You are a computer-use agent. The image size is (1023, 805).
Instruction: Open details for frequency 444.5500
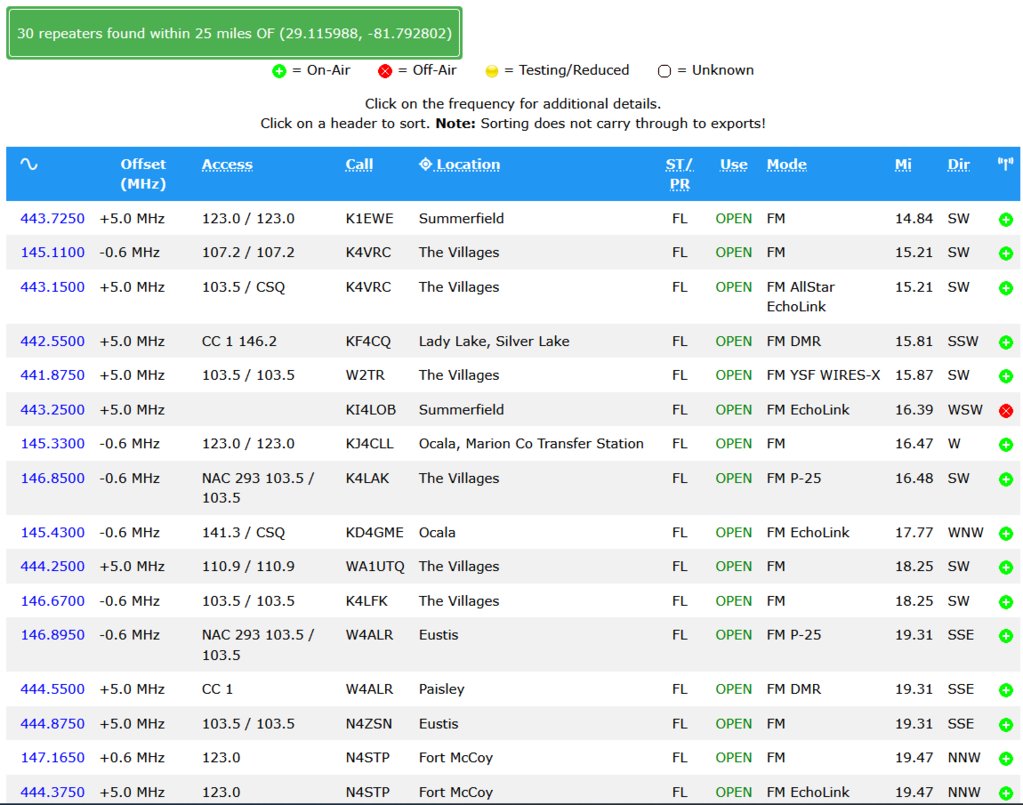click(52, 689)
